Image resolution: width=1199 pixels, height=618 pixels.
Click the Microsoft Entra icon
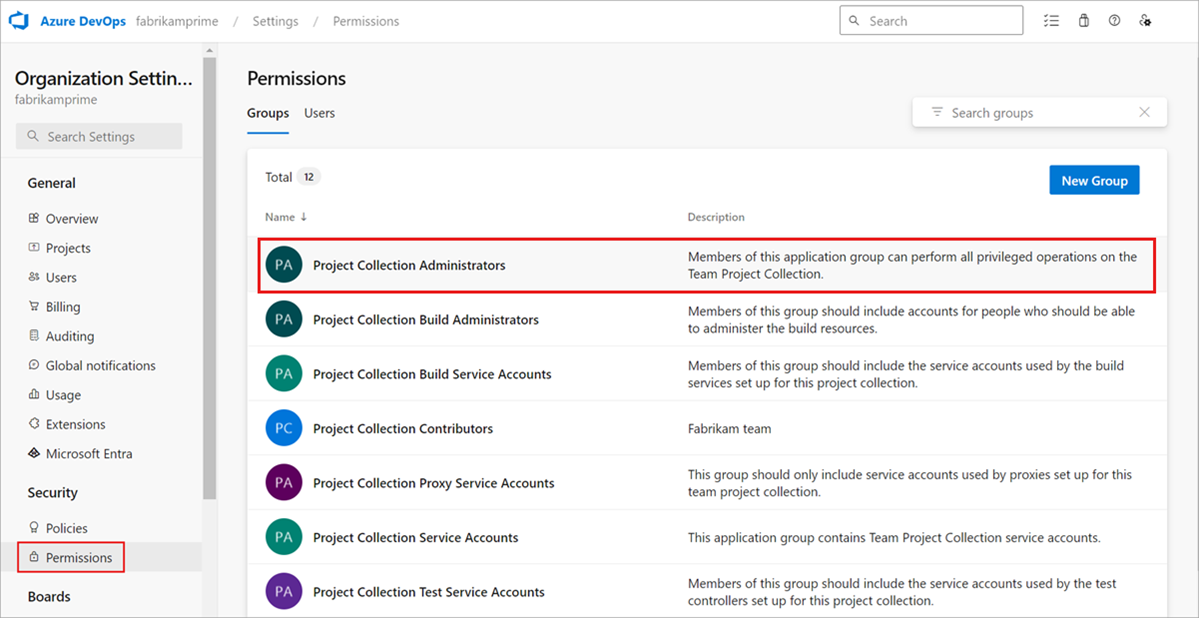(x=33, y=453)
